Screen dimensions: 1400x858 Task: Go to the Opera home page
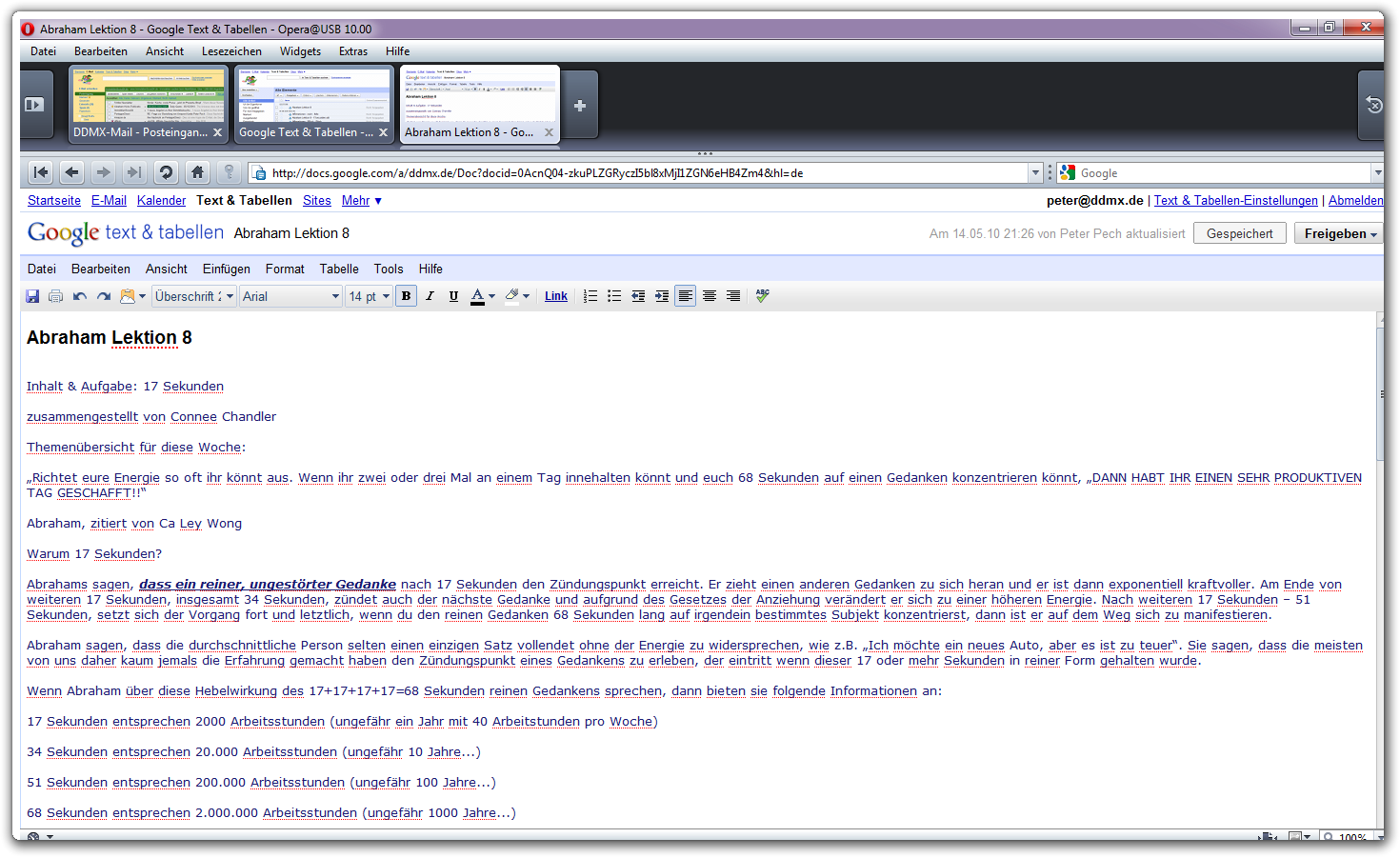[197, 172]
